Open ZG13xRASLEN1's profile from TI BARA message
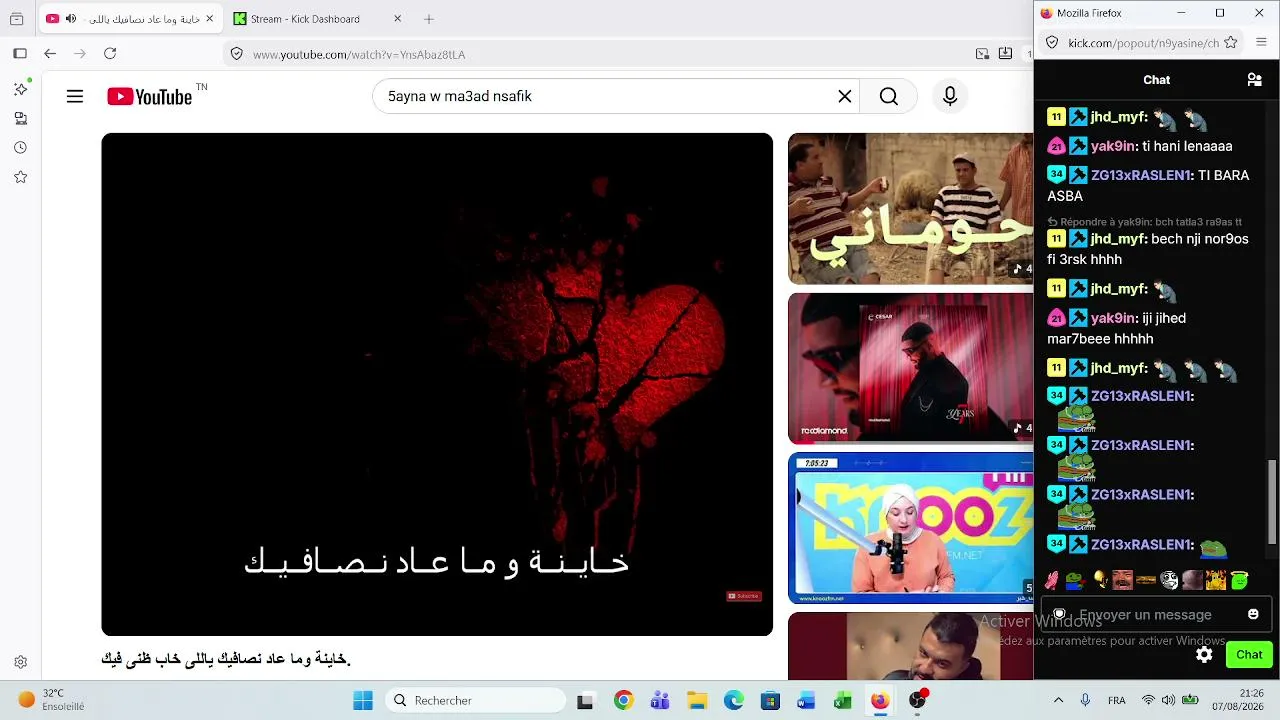 [x=1141, y=175]
